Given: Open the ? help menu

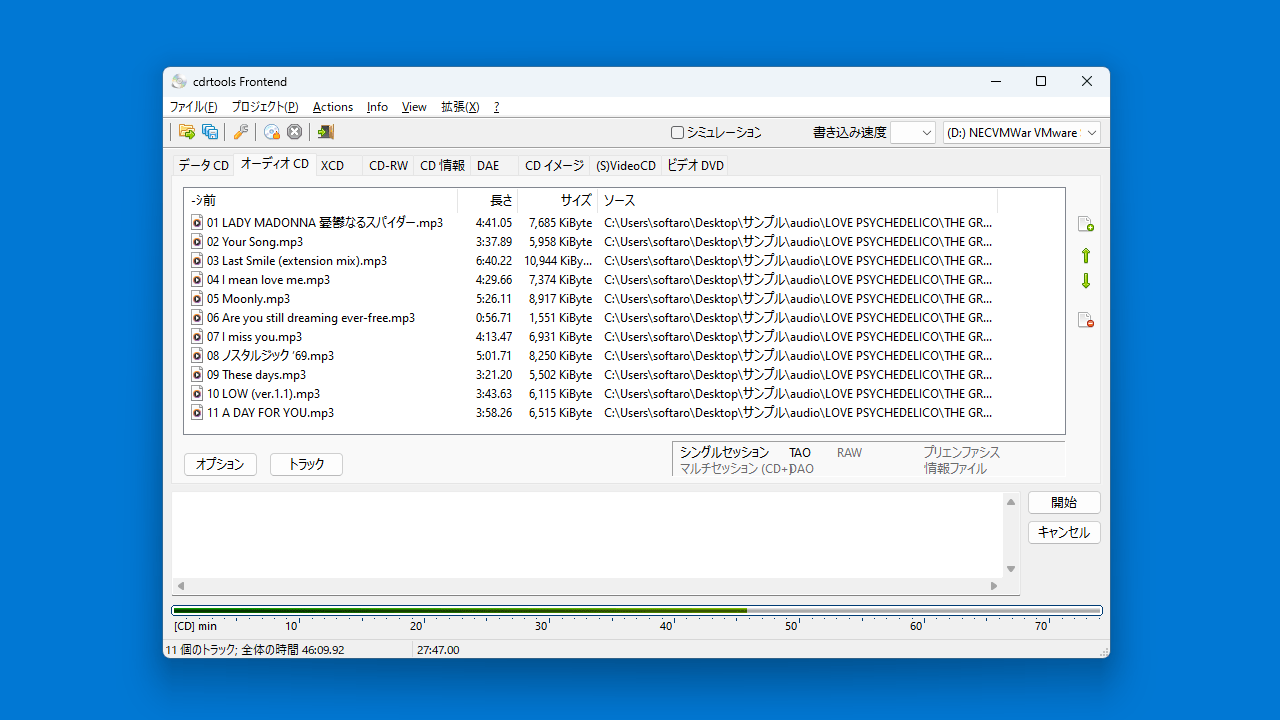Looking at the screenshot, I should [x=497, y=107].
